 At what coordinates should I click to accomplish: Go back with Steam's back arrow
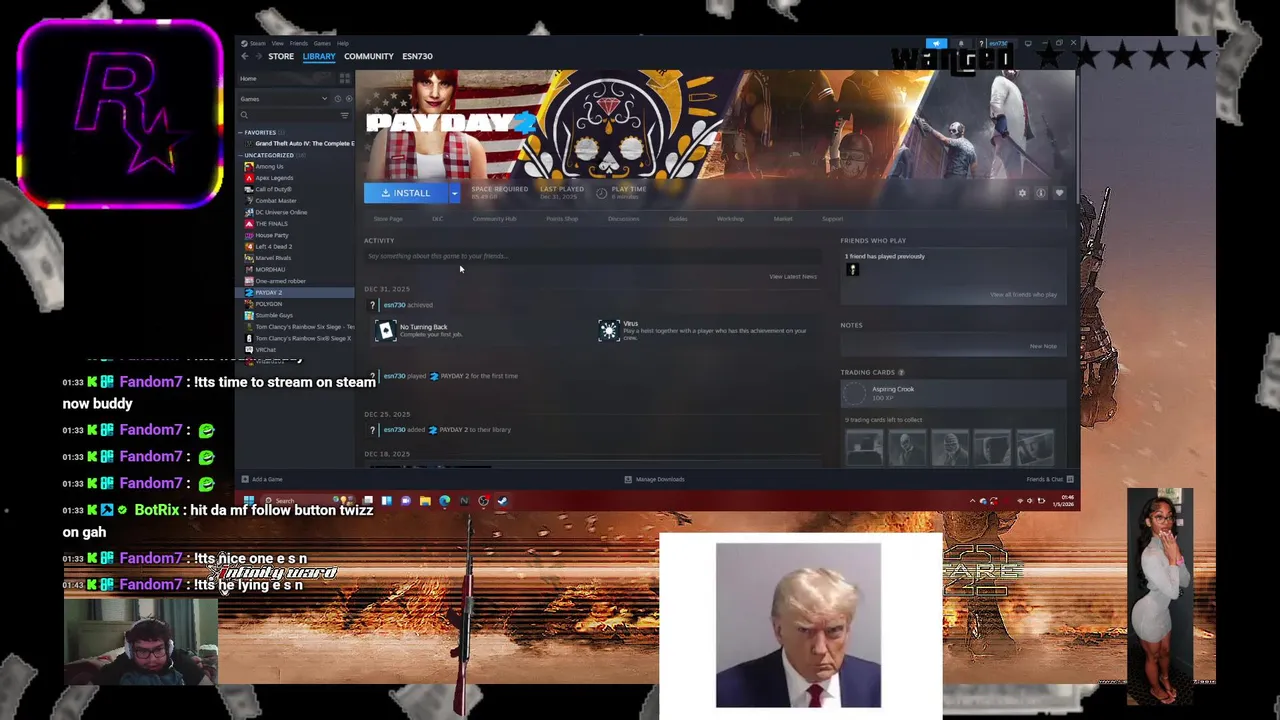244,56
